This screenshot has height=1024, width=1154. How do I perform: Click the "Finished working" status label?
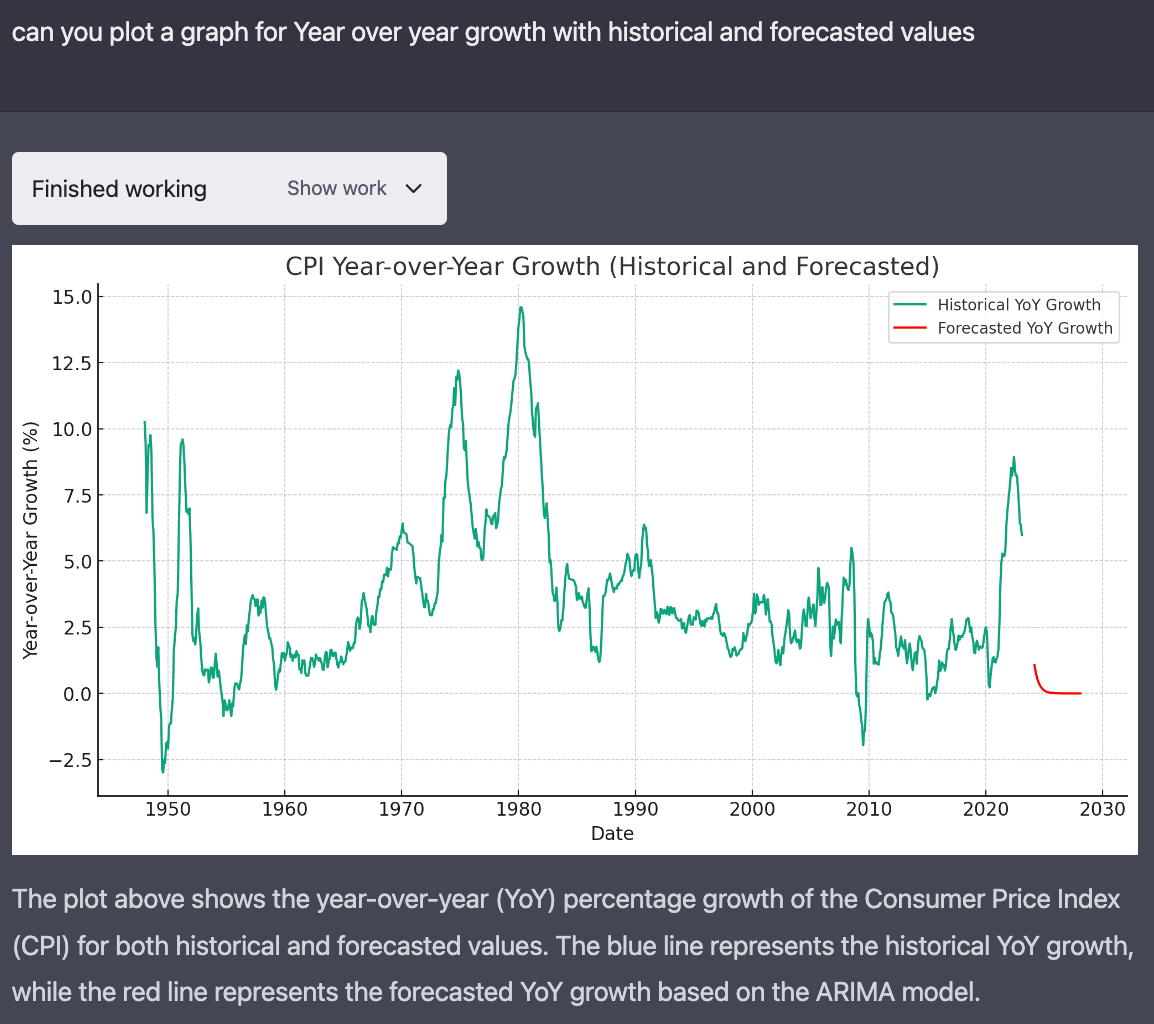click(119, 189)
